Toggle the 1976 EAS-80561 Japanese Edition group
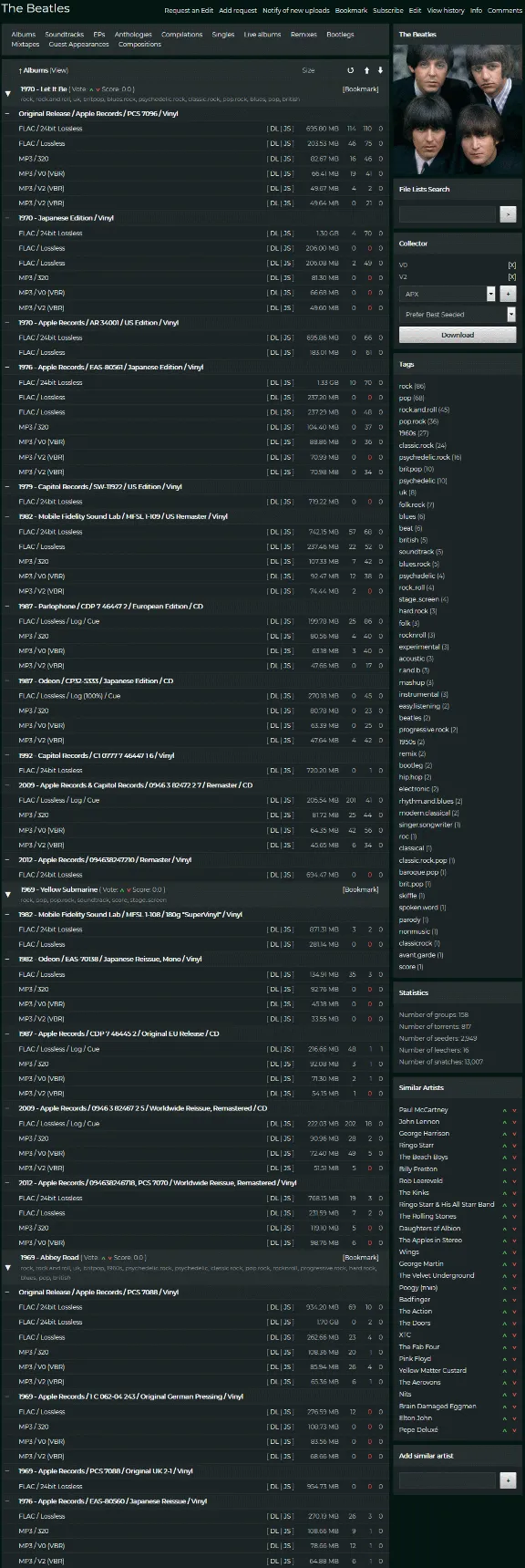This screenshot has width=525, height=1568. point(8,368)
